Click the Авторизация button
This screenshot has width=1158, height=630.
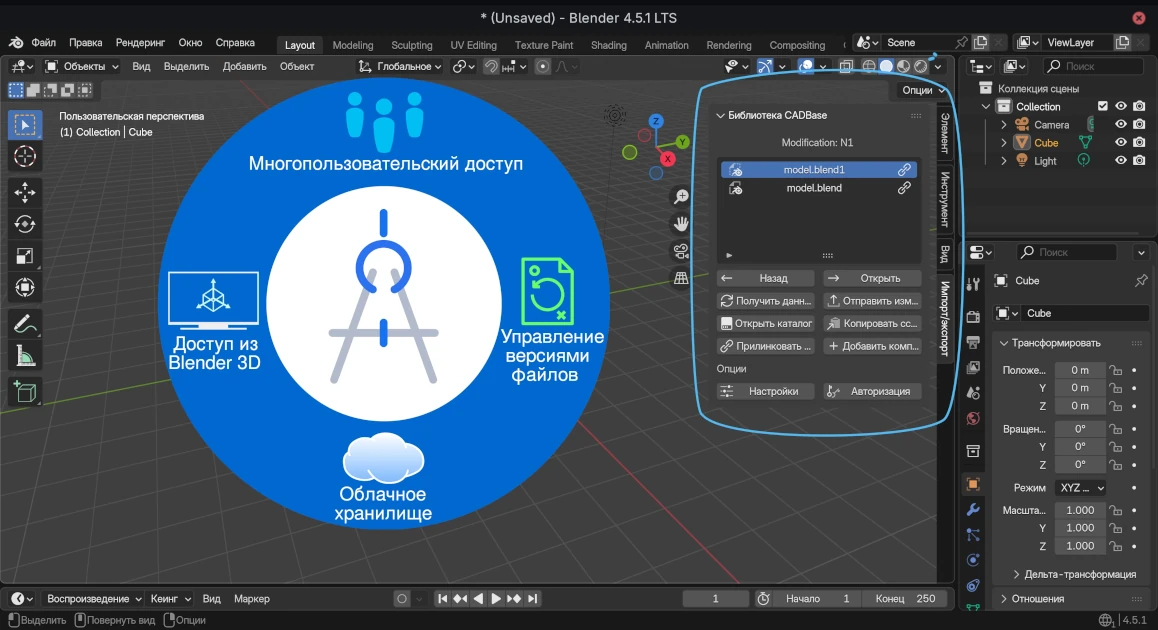(884, 391)
